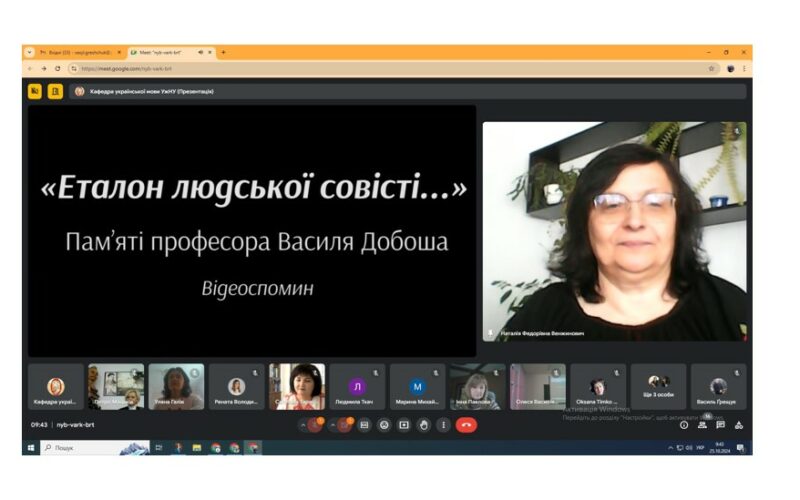Switch to the first Gmail browser tab

click(78, 52)
